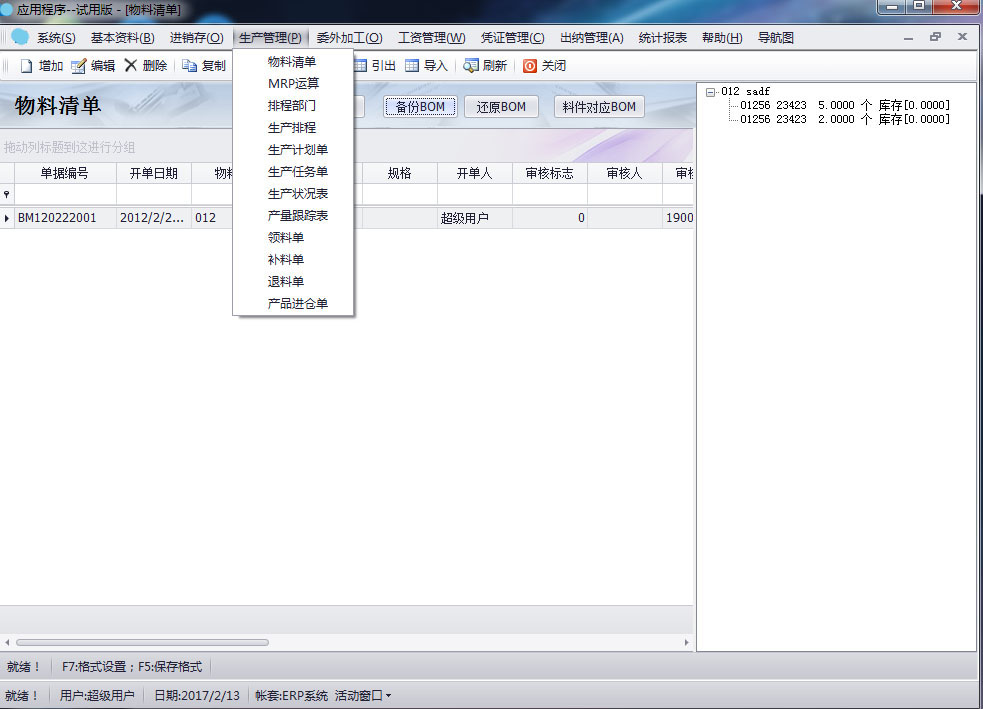Click the 导入 import grid icon
The width and height of the screenshot is (983, 709).
pyautogui.click(x=412, y=66)
